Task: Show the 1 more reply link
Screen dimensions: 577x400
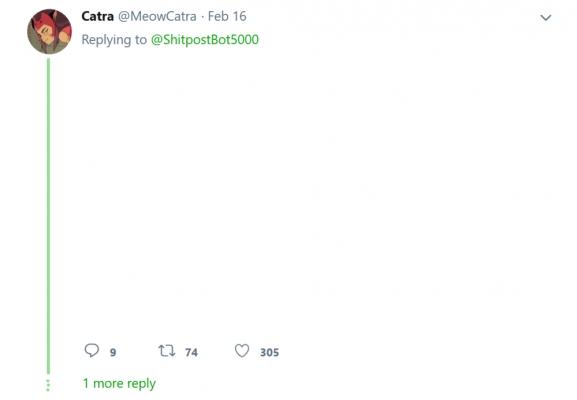Action: pyautogui.click(x=119, y=383)
